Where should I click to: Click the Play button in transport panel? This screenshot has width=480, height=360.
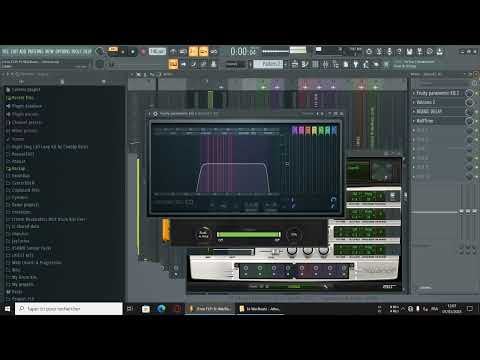pos(123,52)
